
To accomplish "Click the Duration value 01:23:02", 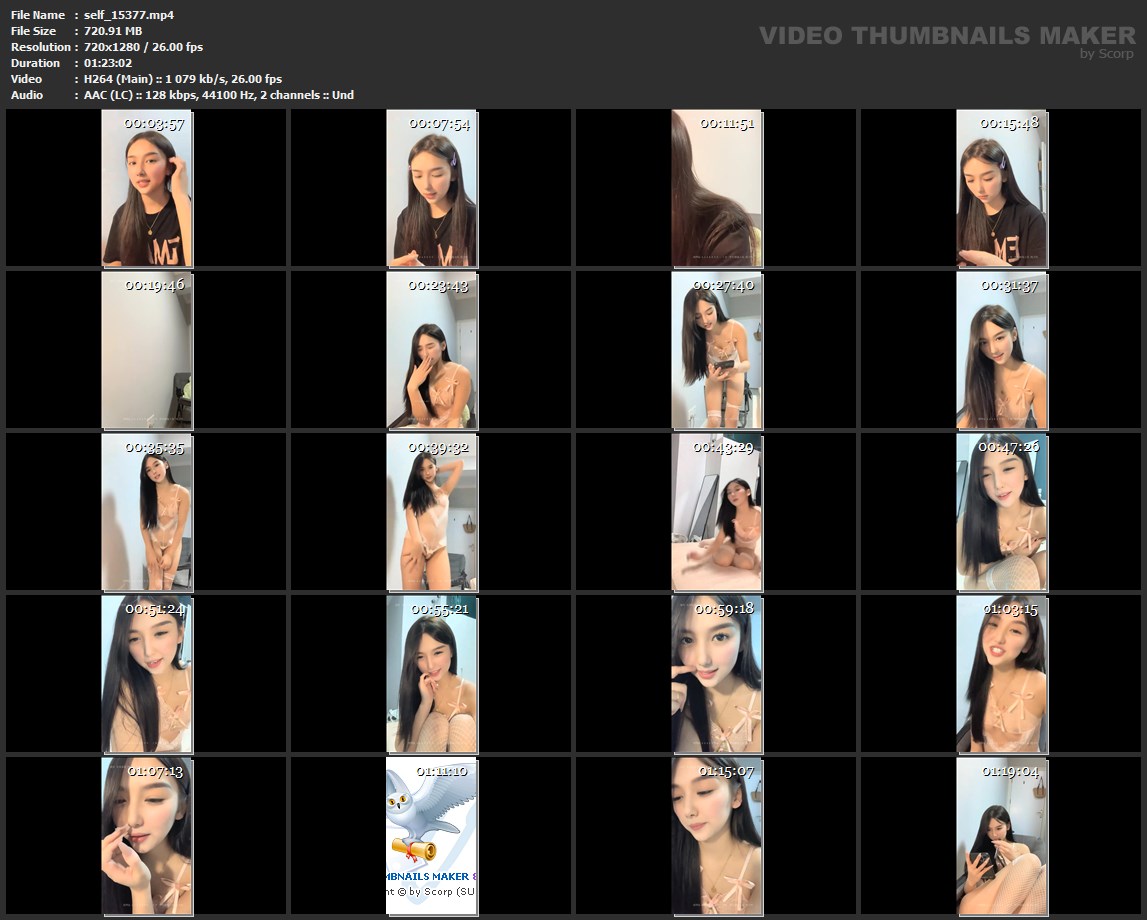I will [x=108, y=63].
